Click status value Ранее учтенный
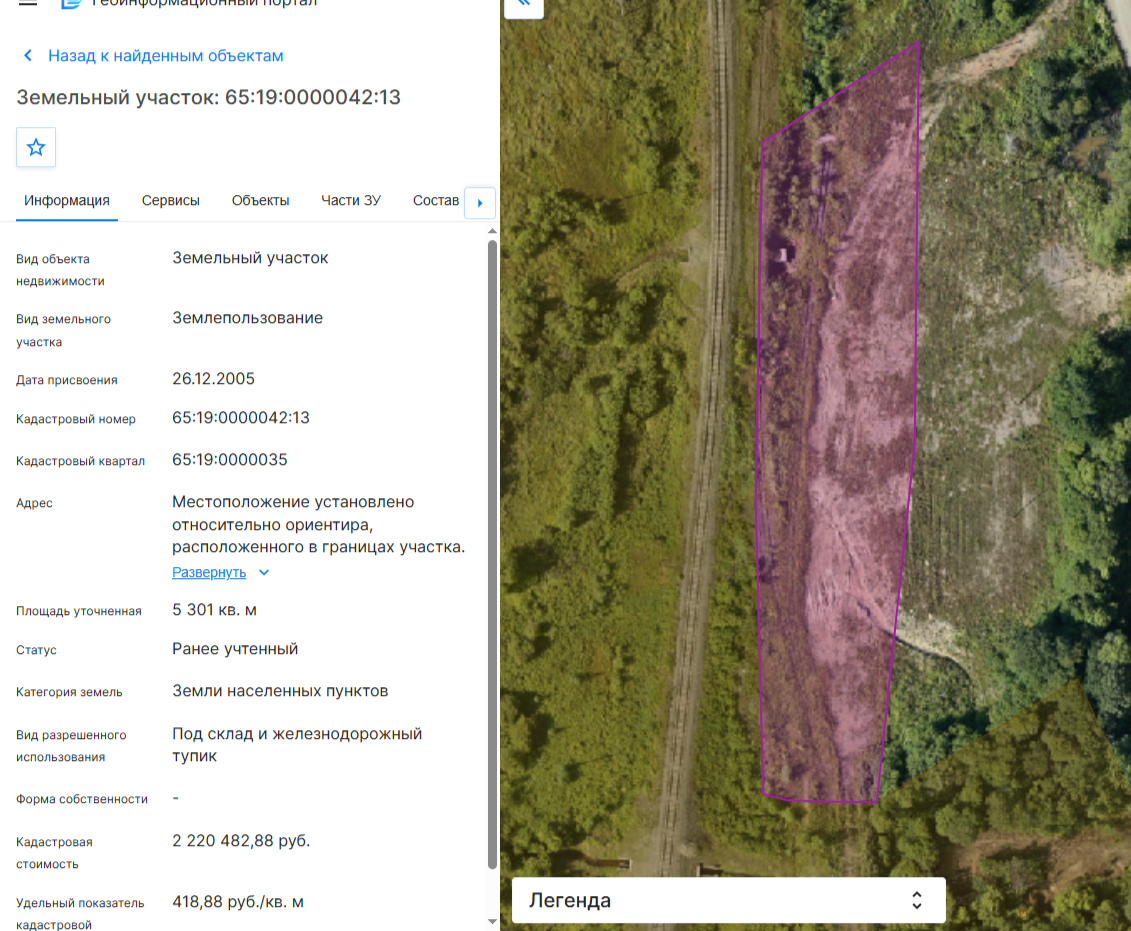Screen dimensions: 1131x931 pos(235,649)
